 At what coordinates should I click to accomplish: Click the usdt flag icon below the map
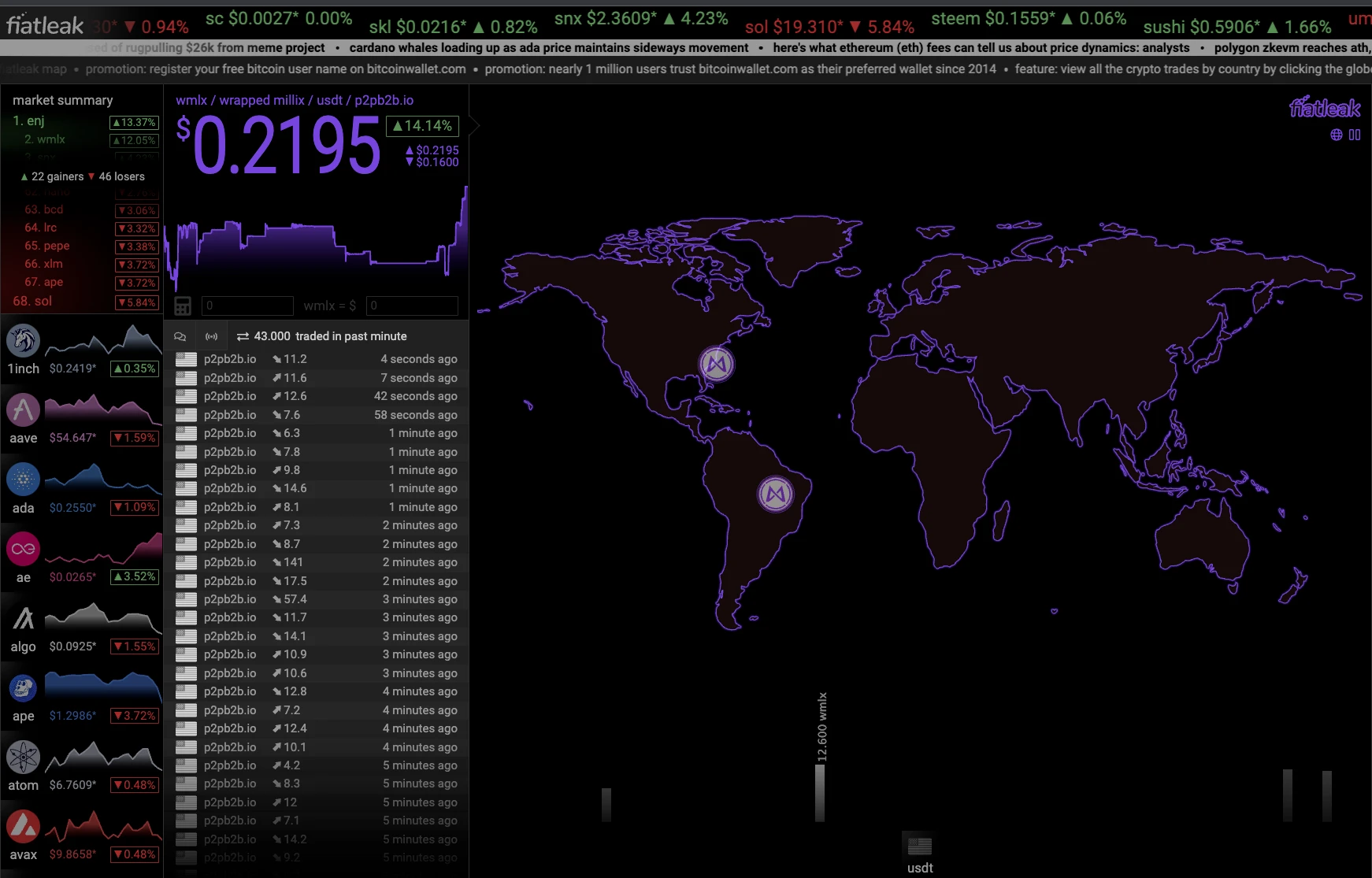[920, 847]
